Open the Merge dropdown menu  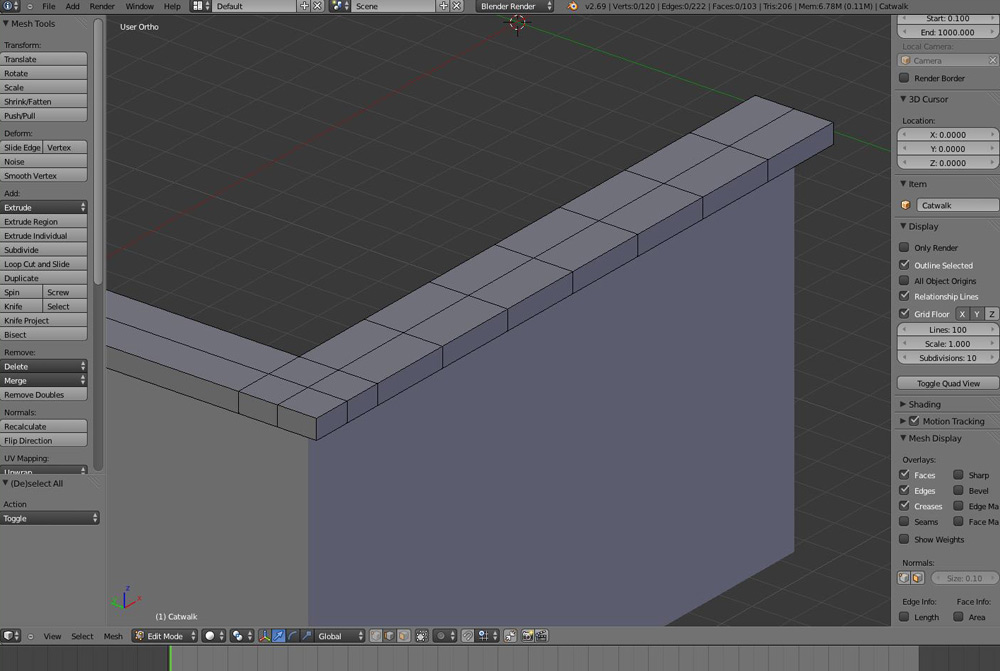[x=43, y=380]
